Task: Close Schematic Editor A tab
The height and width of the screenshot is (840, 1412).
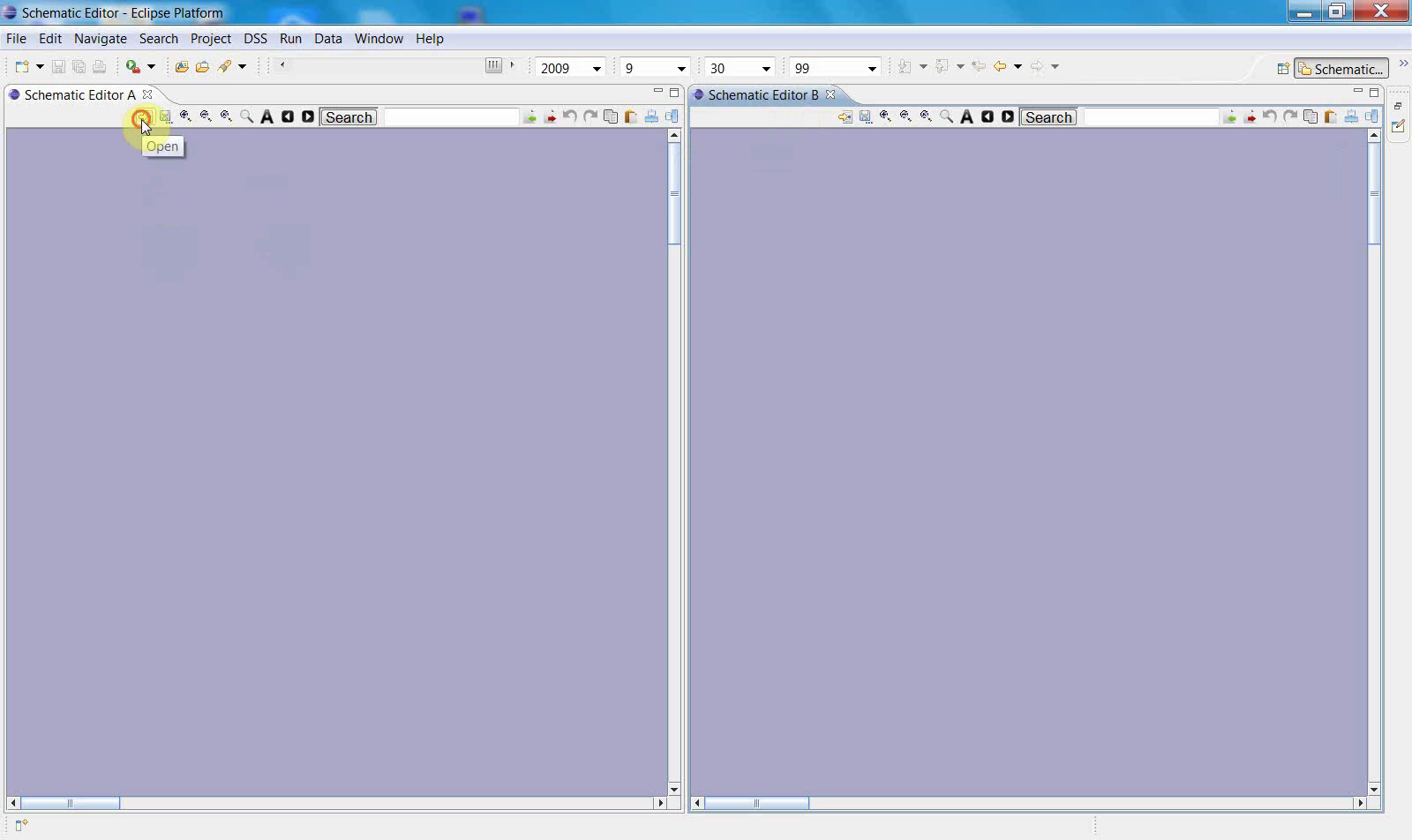Action: pyautogui.click(x=147, y=94)
